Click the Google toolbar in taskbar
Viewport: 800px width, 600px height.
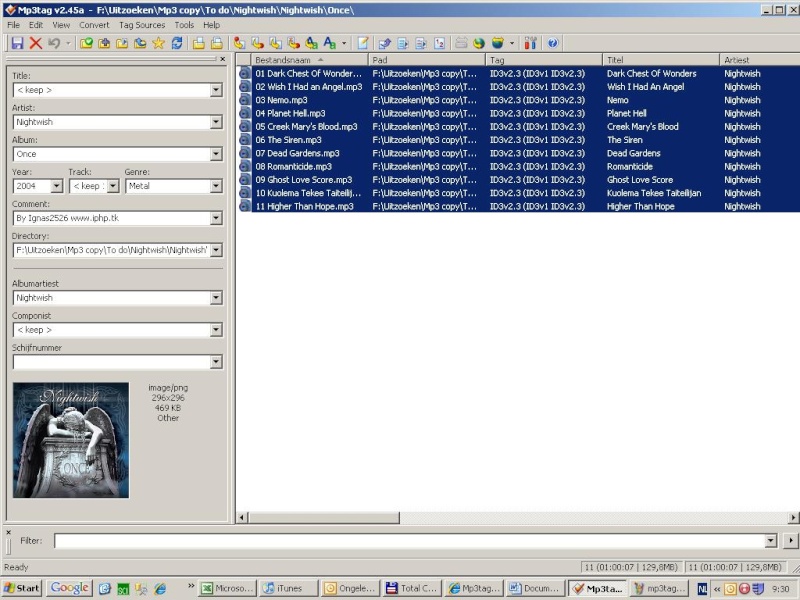click(70, 588)
